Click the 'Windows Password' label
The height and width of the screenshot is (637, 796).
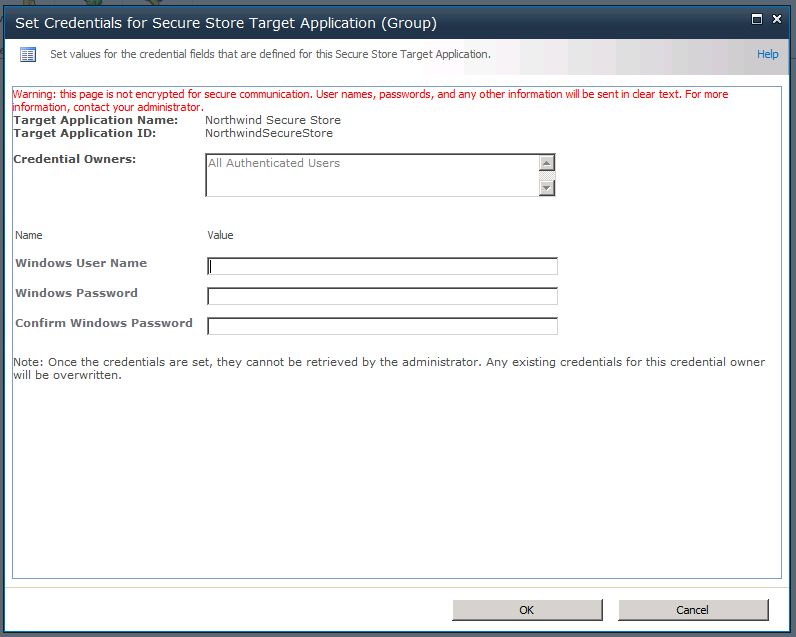pos(77,293)
